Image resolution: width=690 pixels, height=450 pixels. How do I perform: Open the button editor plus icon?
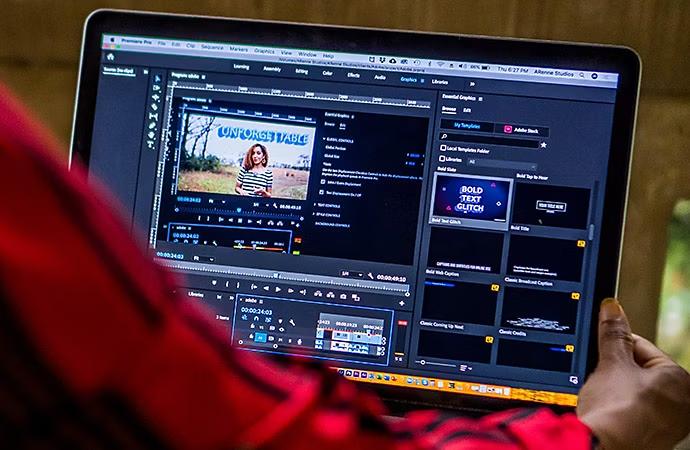(401, 304)
